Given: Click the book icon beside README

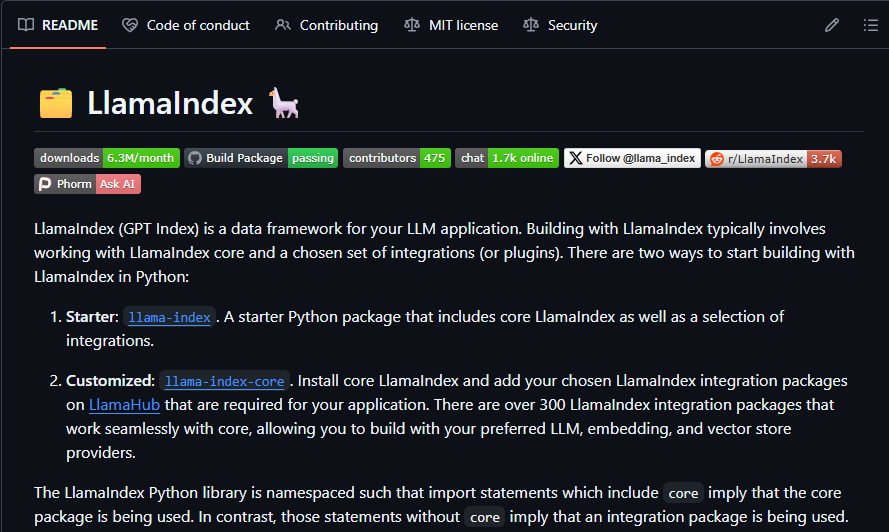Looking at the screenshot, I should click(x=26, y=25).
